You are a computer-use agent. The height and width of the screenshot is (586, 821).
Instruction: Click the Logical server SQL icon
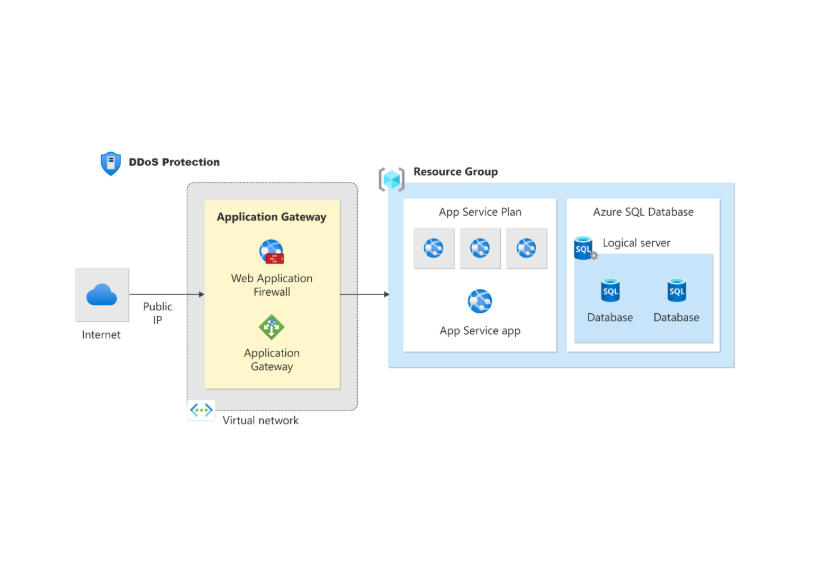(x=584, y=248)
